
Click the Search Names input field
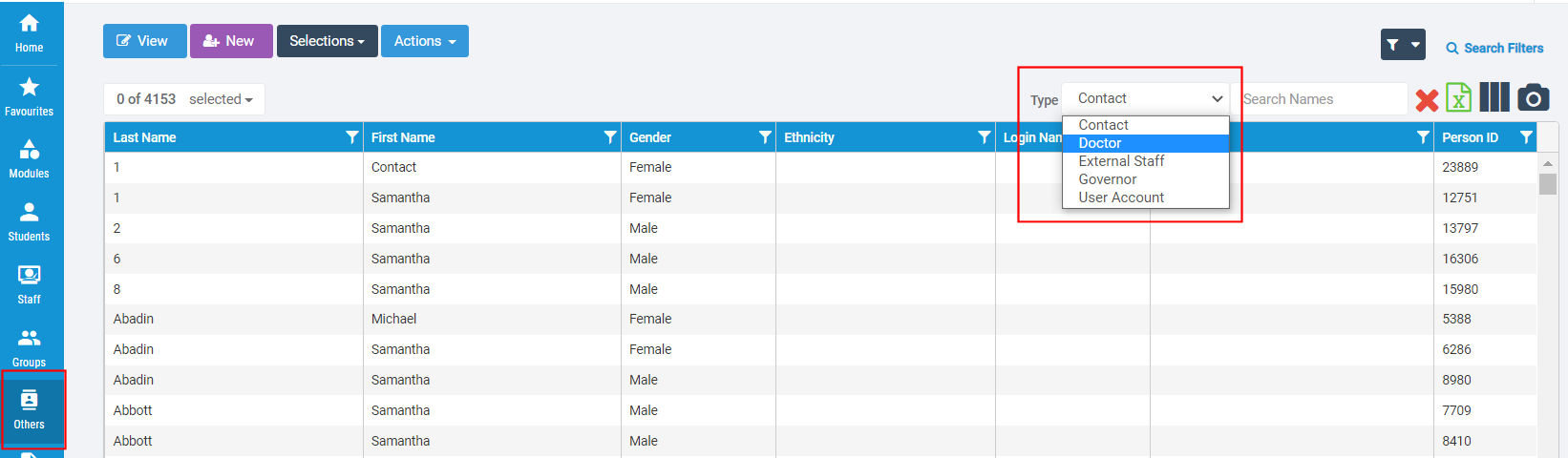1322,99
